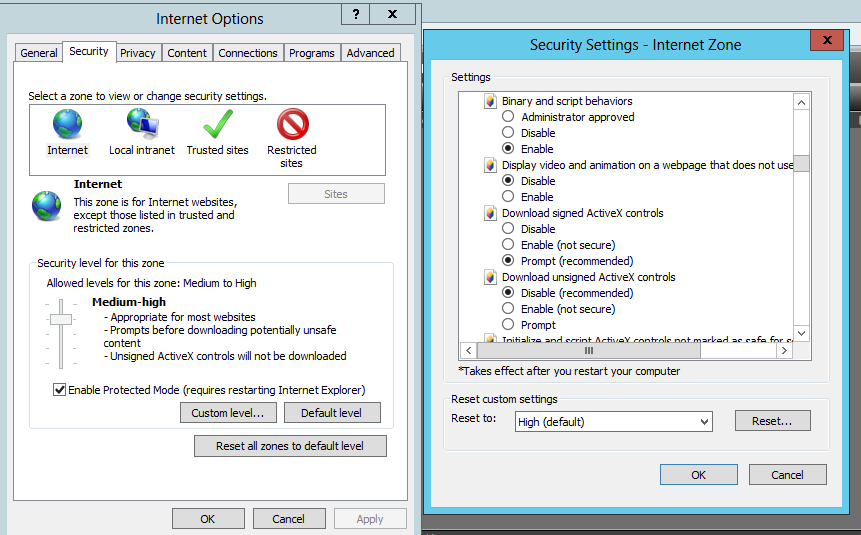Select the Internet zone globe icon
This screenshot has height=535, width=861.
pos(67,125)
